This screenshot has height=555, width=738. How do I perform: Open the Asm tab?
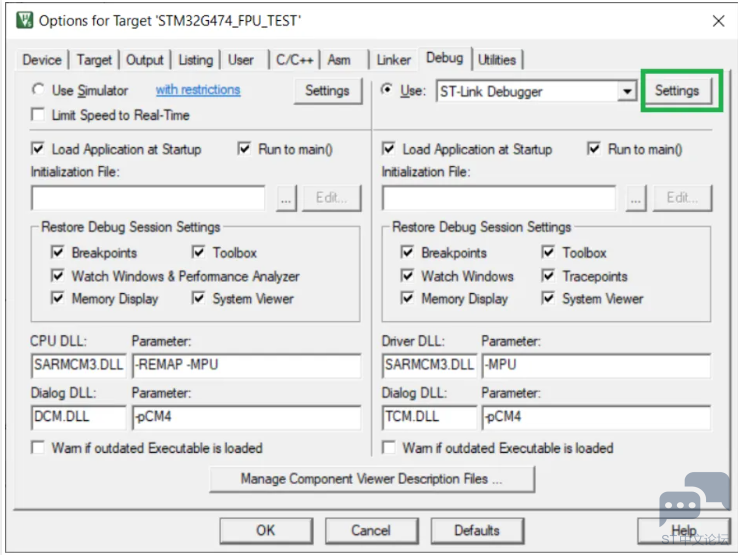pos(339,60)
